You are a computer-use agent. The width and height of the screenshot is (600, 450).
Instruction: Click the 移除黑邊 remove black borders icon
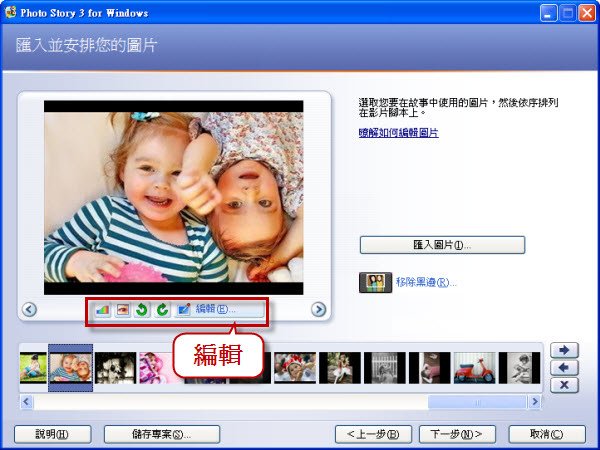tap(375, 282)
